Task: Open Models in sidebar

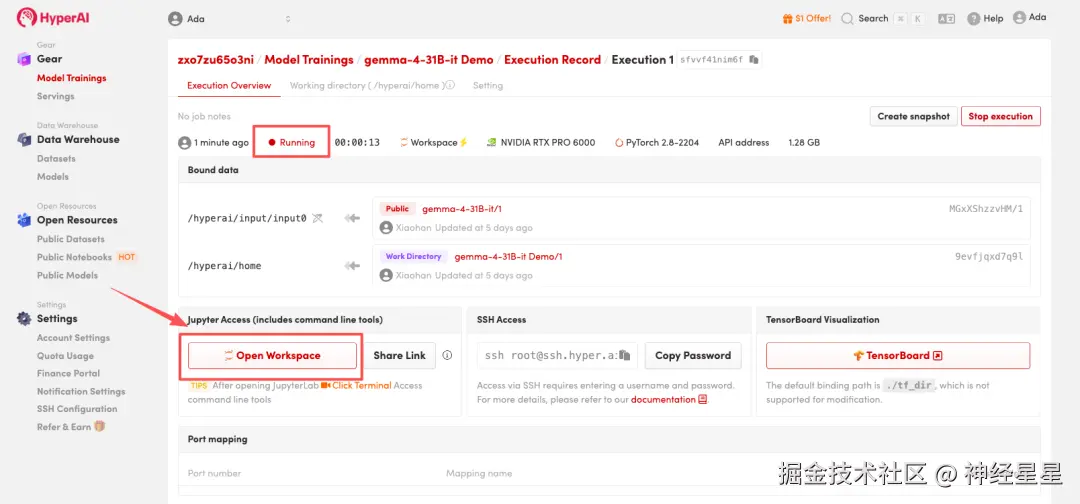Action: click(x=53, y=176)
